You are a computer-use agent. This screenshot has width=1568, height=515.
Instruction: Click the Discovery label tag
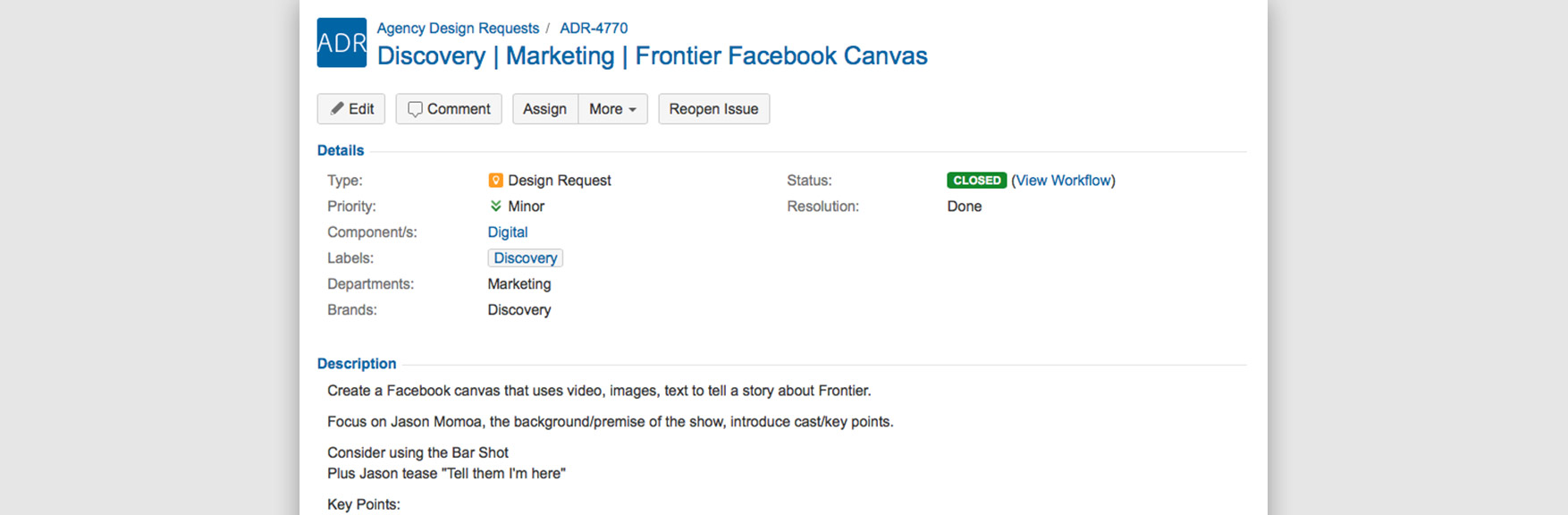click(x=525, y=258)
